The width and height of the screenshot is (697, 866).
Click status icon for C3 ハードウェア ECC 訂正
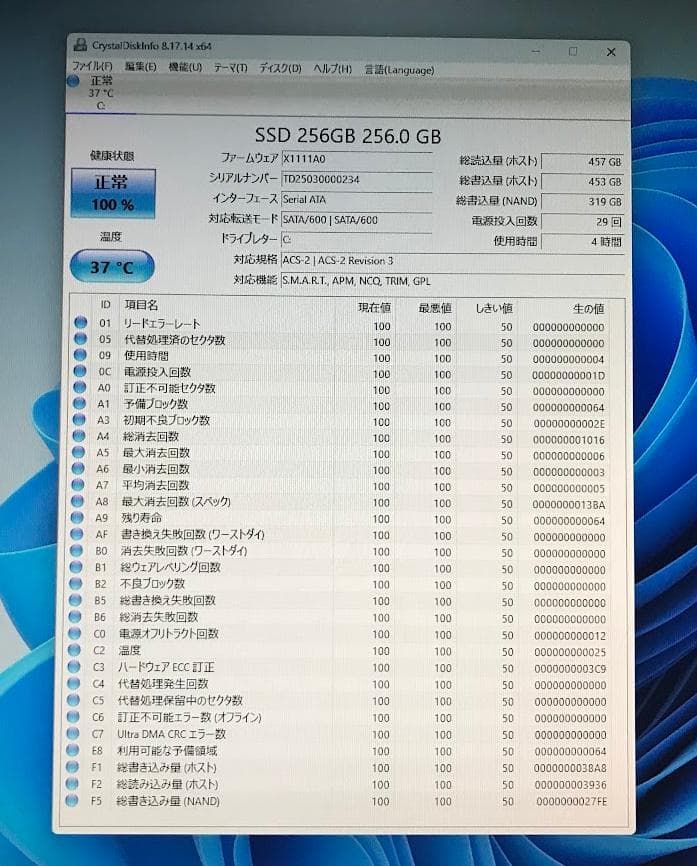pyautogui.click(x=75, y=667)
